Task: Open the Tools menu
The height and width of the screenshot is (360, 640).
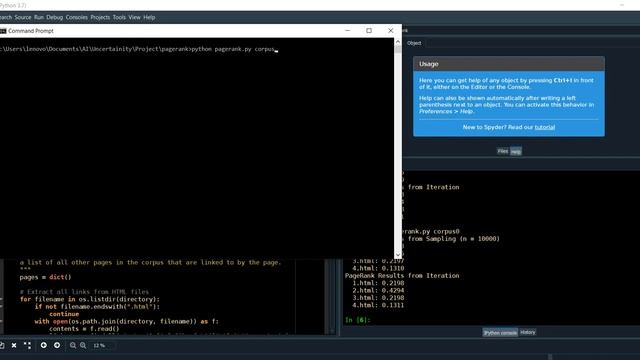Action: click(119, 18)
